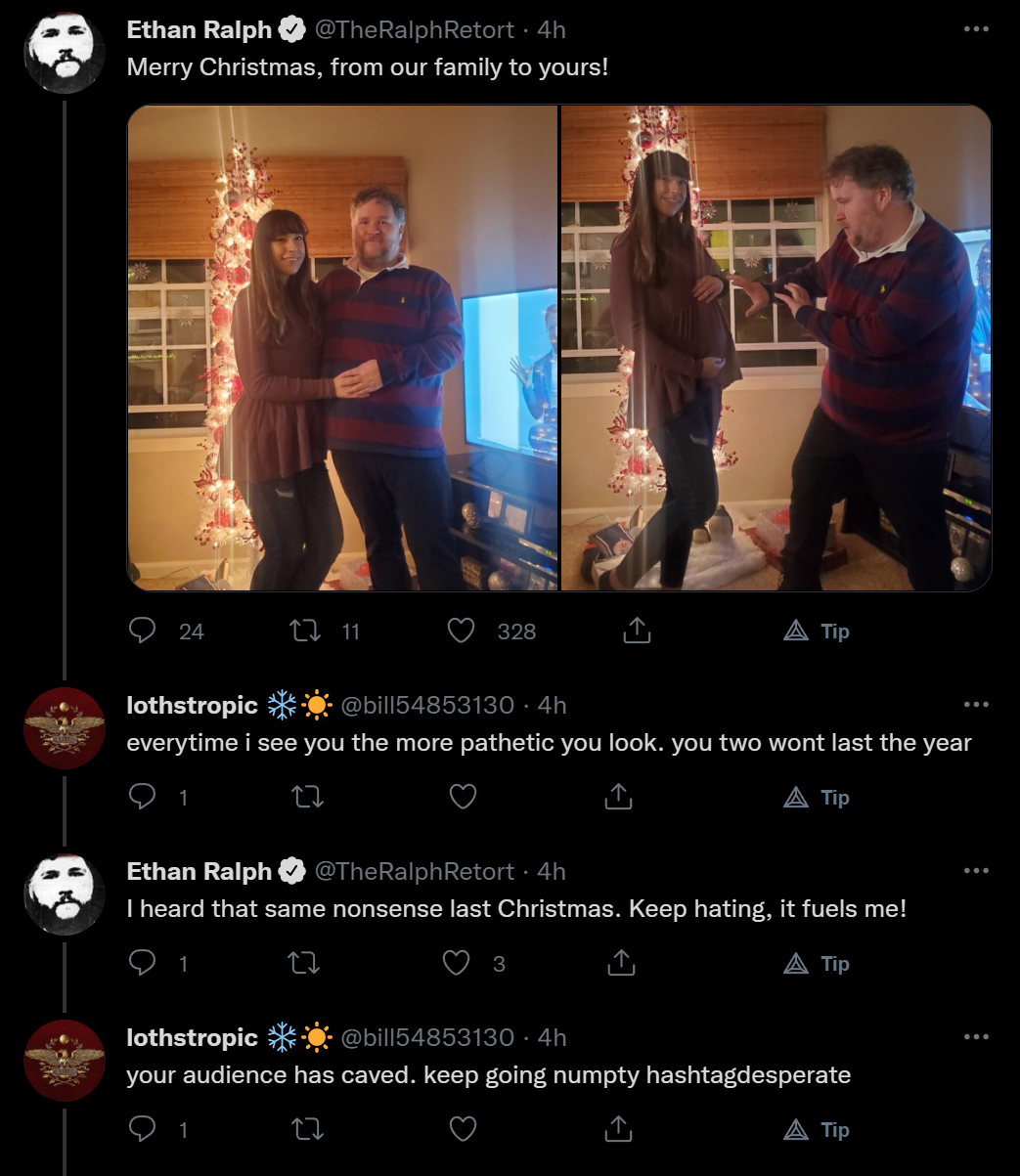This screenshot has width=1020, height=1176.
Task: Open more options for the 'wont last the year' reply
Action: (976, 704)
